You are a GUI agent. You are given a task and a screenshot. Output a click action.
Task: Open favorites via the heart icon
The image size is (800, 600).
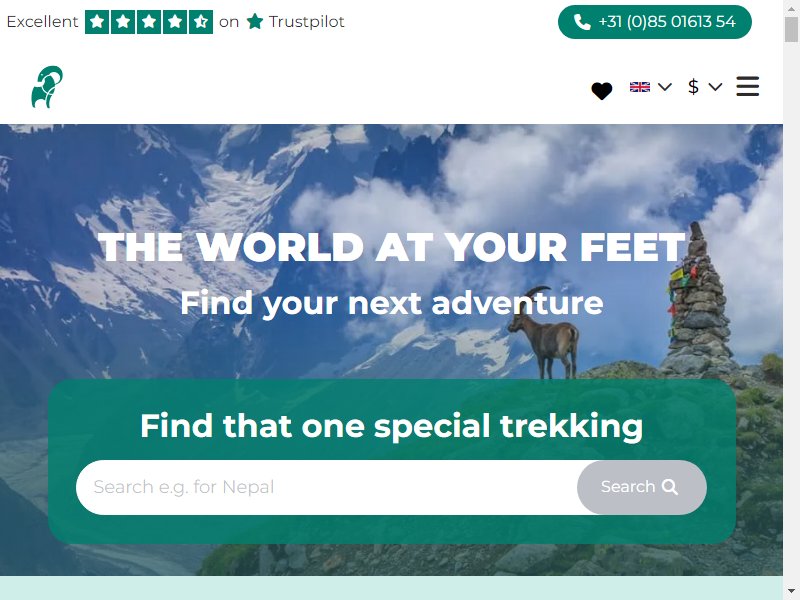point(602,91)
